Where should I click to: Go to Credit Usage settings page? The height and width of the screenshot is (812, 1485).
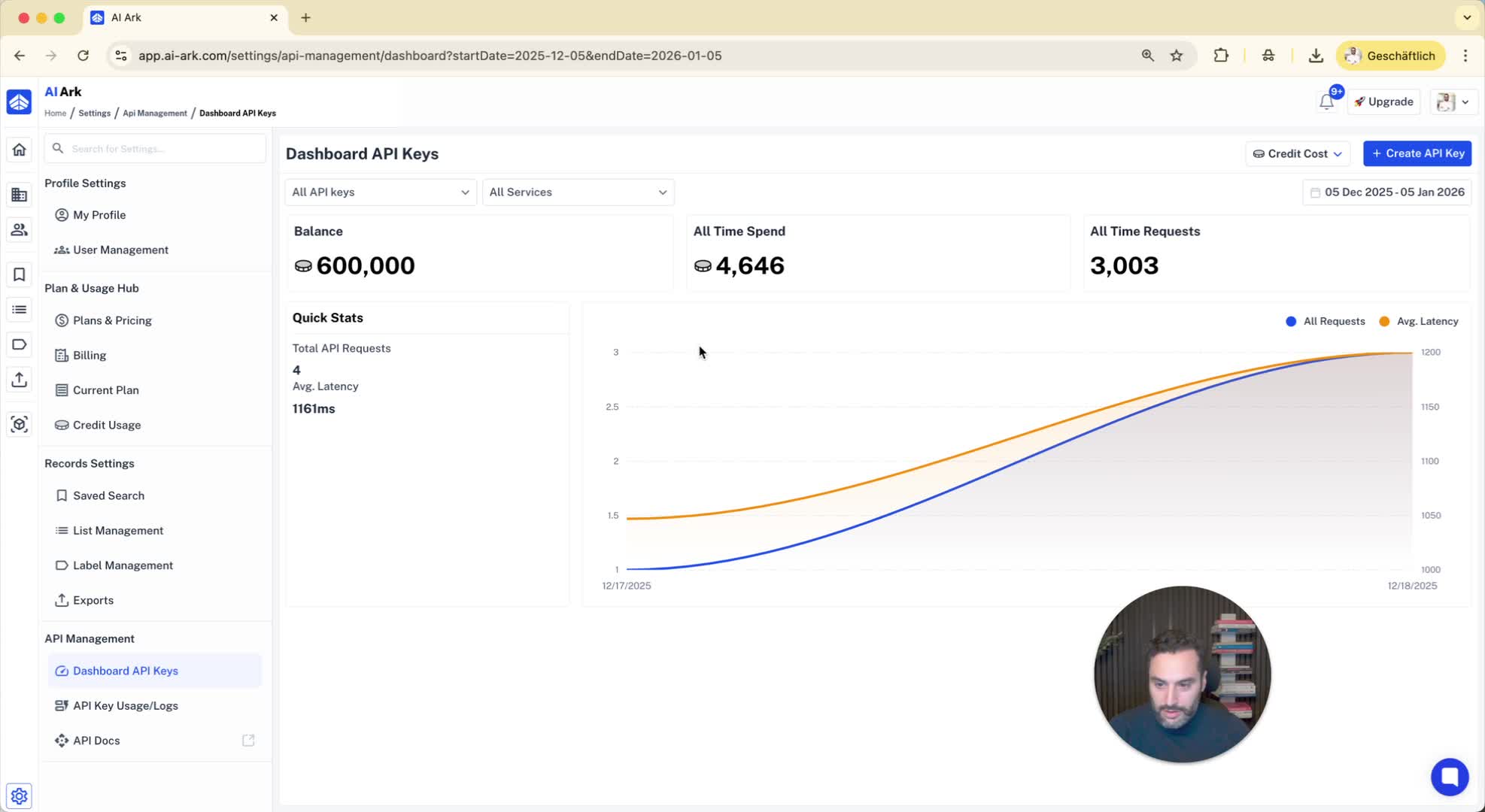(x=107, y=425)
